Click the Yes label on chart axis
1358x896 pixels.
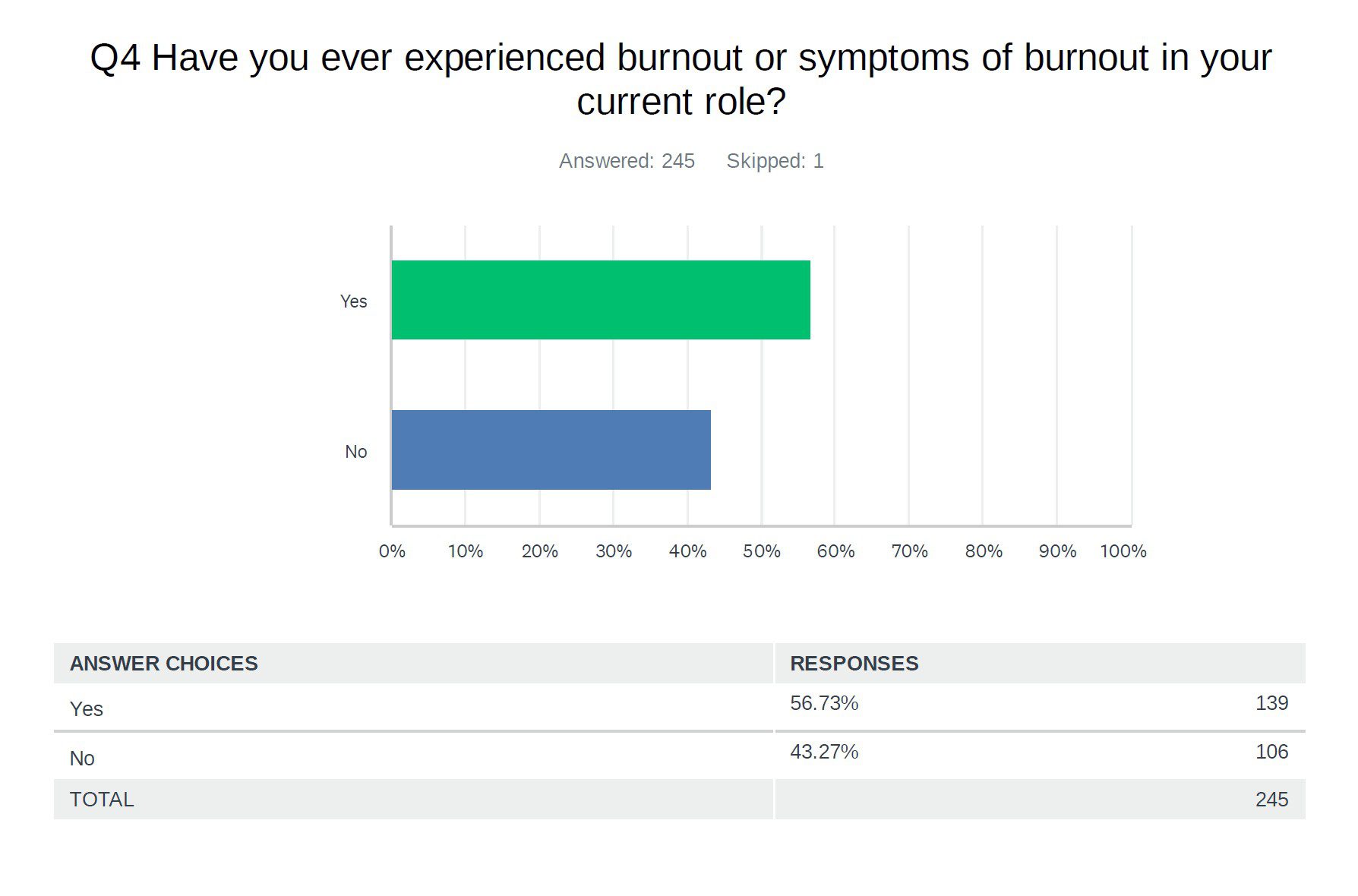(353, 301)
